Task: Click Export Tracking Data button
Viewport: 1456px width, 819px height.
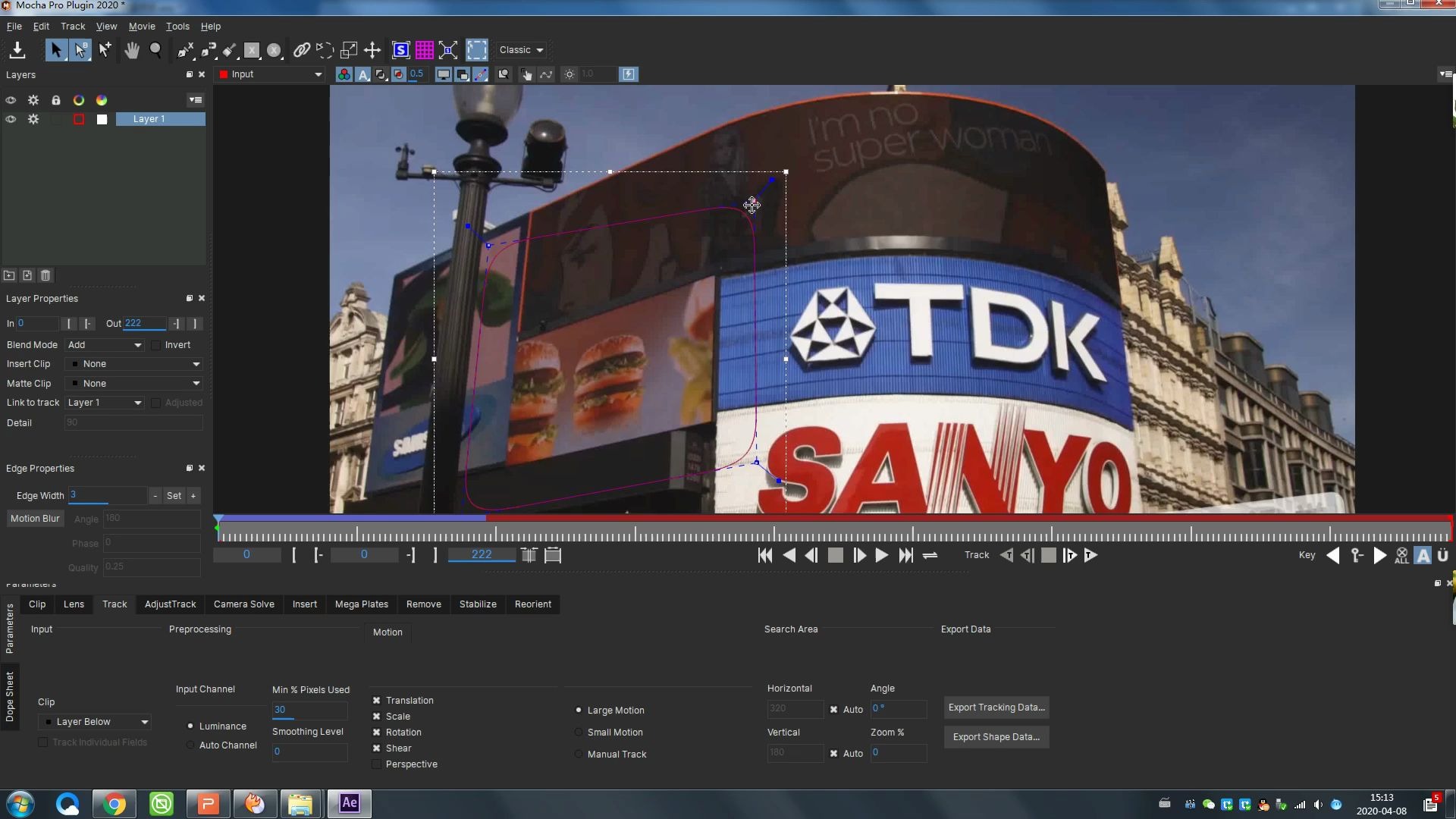Action: click(x=996, y=707)
